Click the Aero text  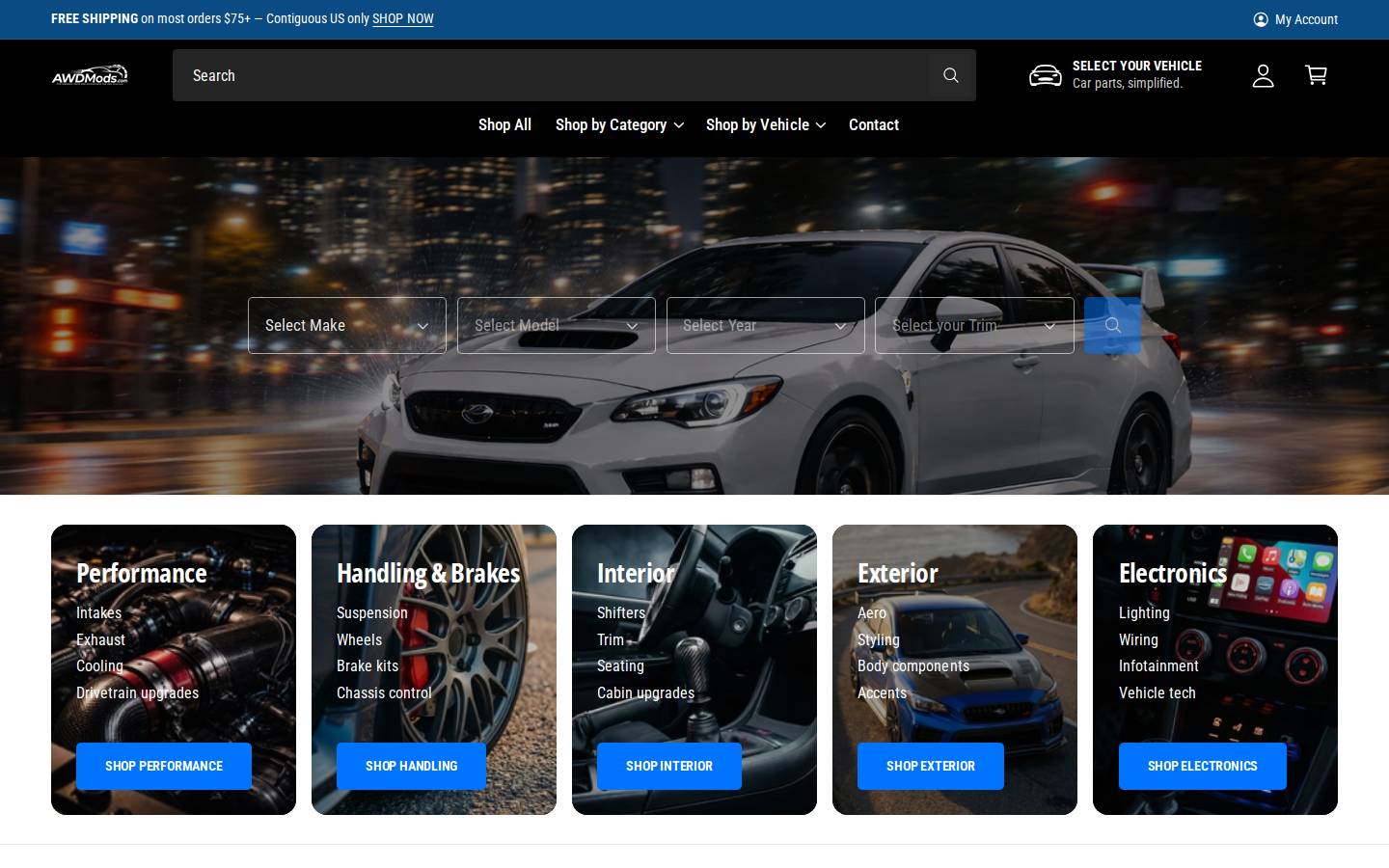tap(872, 612)
